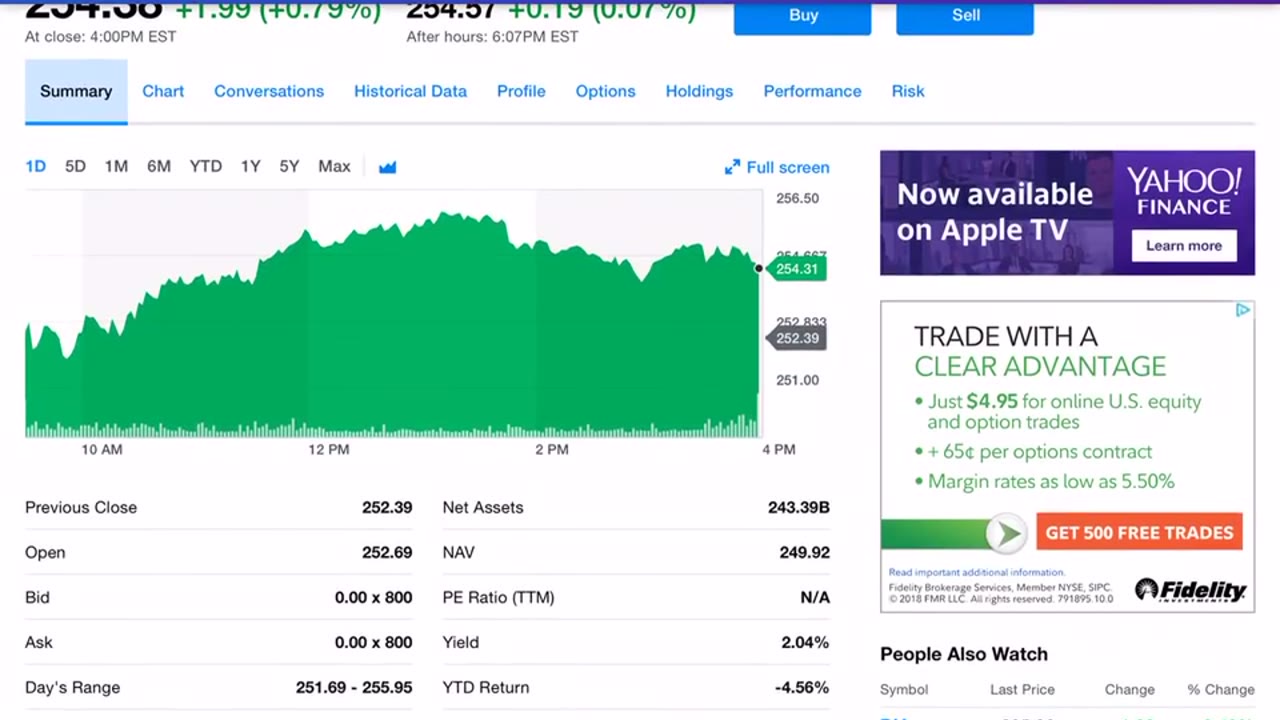Click the Net Assets value 243.39B
Image resolution: width=1280 pixels, height=720 pixels.
coord(798,507)
